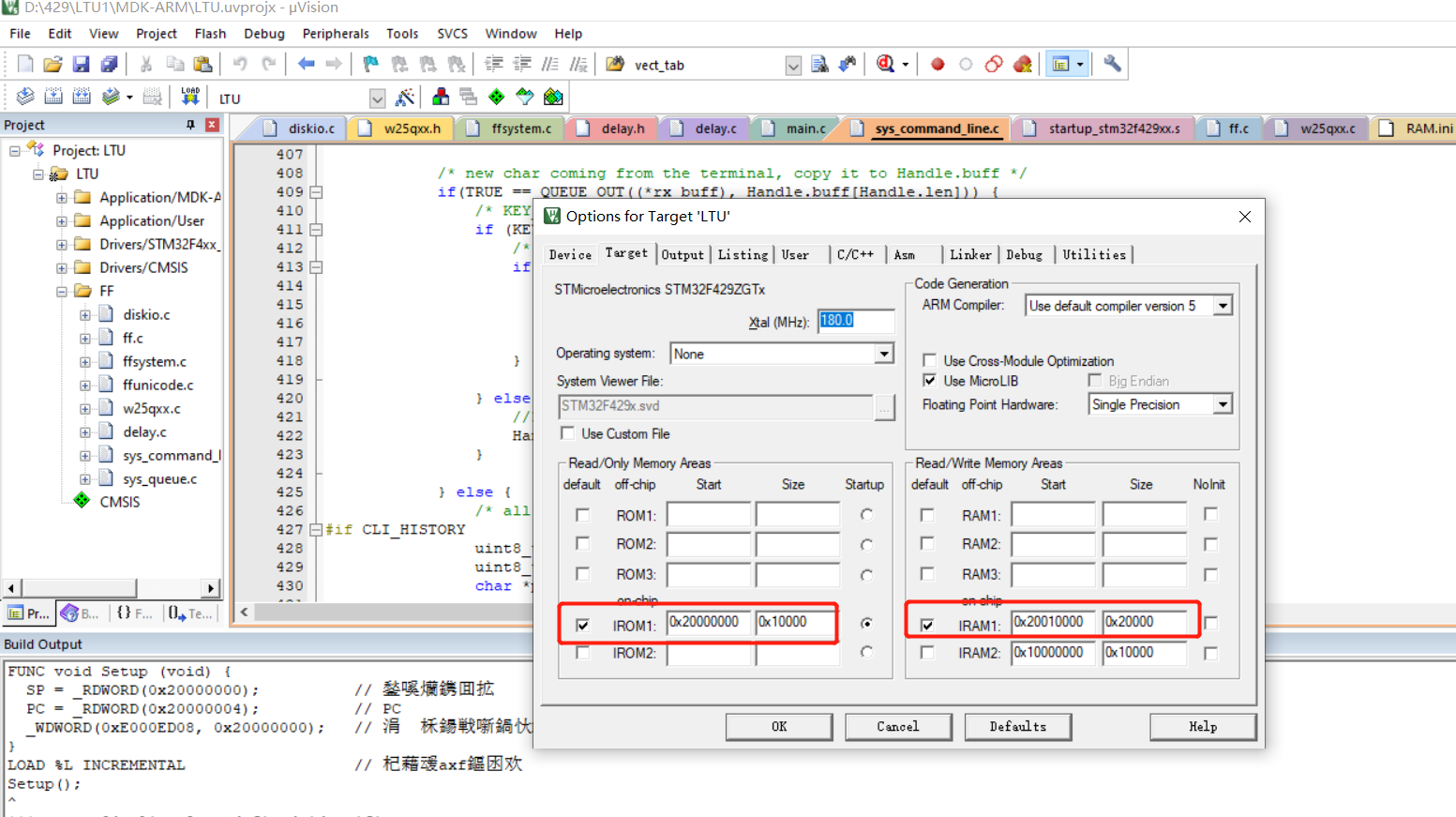The height and width of the screenshot is (817, 1456).
Task: Toggle the IROM1 default checkbox
Action: pyautogui.click(x=582, y=625)
